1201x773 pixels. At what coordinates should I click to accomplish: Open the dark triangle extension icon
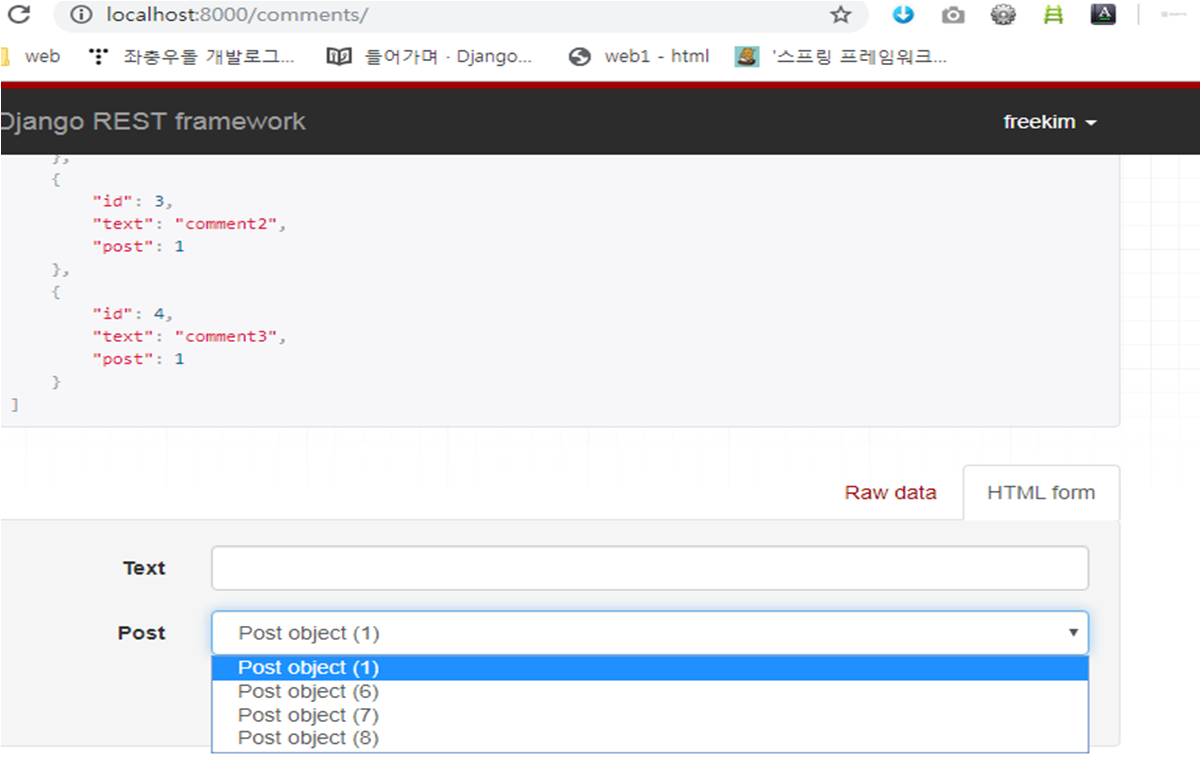pyautogui.click(x=1103, y=14)
